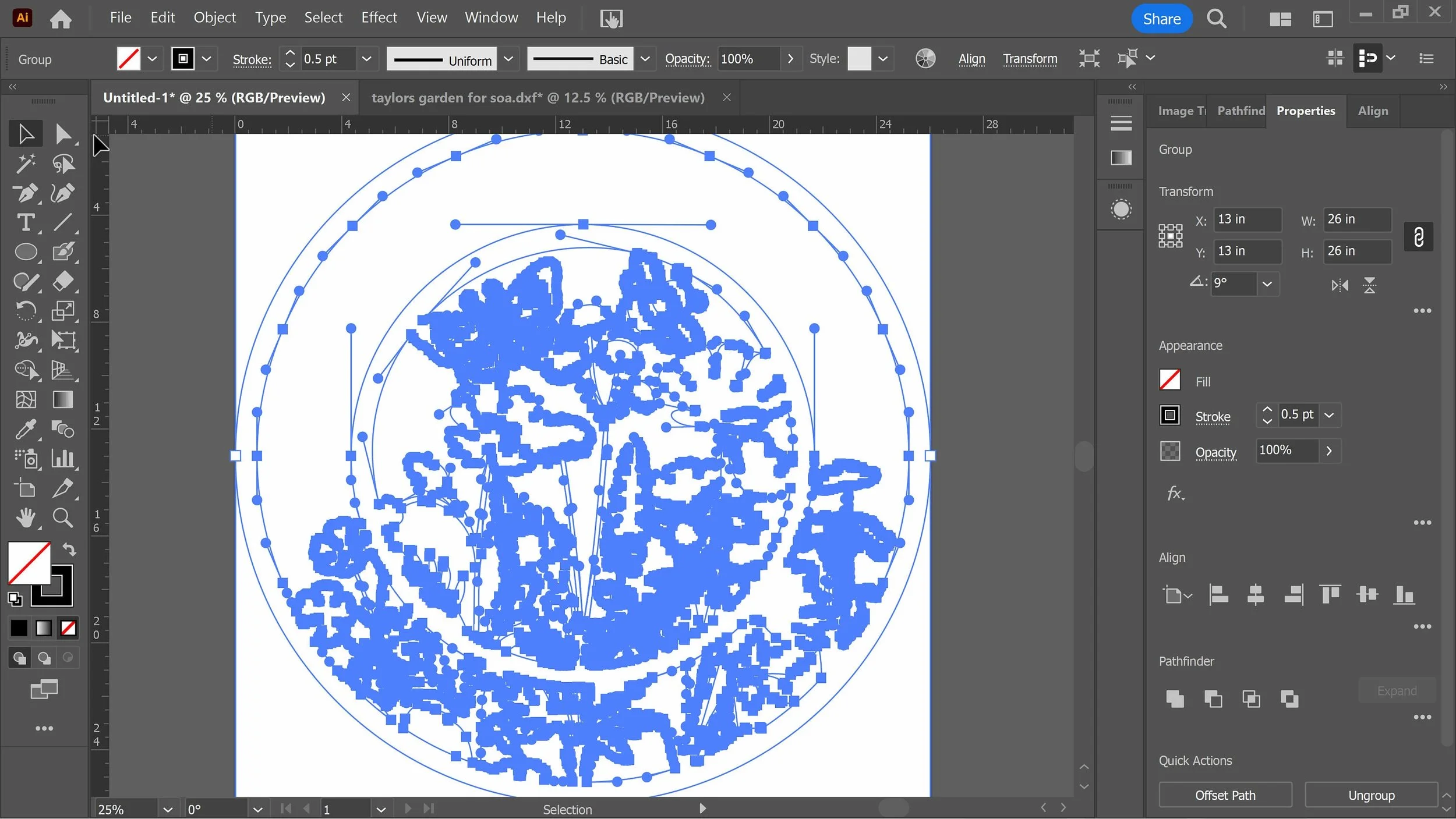The image size is (1456, 819).
Task: Select the Ellipse tool
Action: point(26,251)
